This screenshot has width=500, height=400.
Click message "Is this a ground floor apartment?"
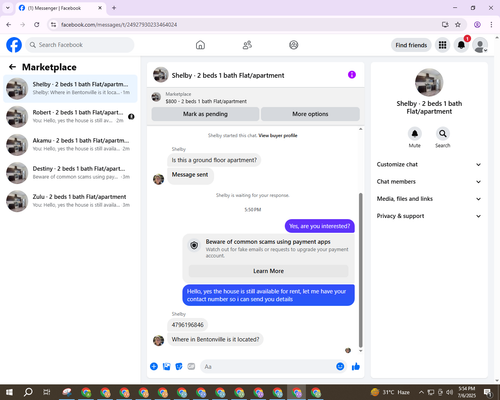[x=214, y=160]
